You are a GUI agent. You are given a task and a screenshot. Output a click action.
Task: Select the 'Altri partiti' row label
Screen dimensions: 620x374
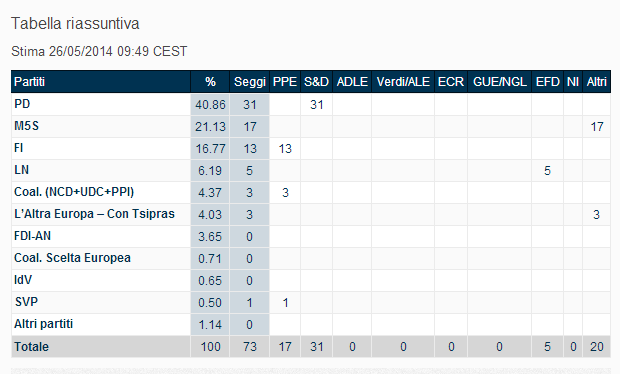(43, 324)
